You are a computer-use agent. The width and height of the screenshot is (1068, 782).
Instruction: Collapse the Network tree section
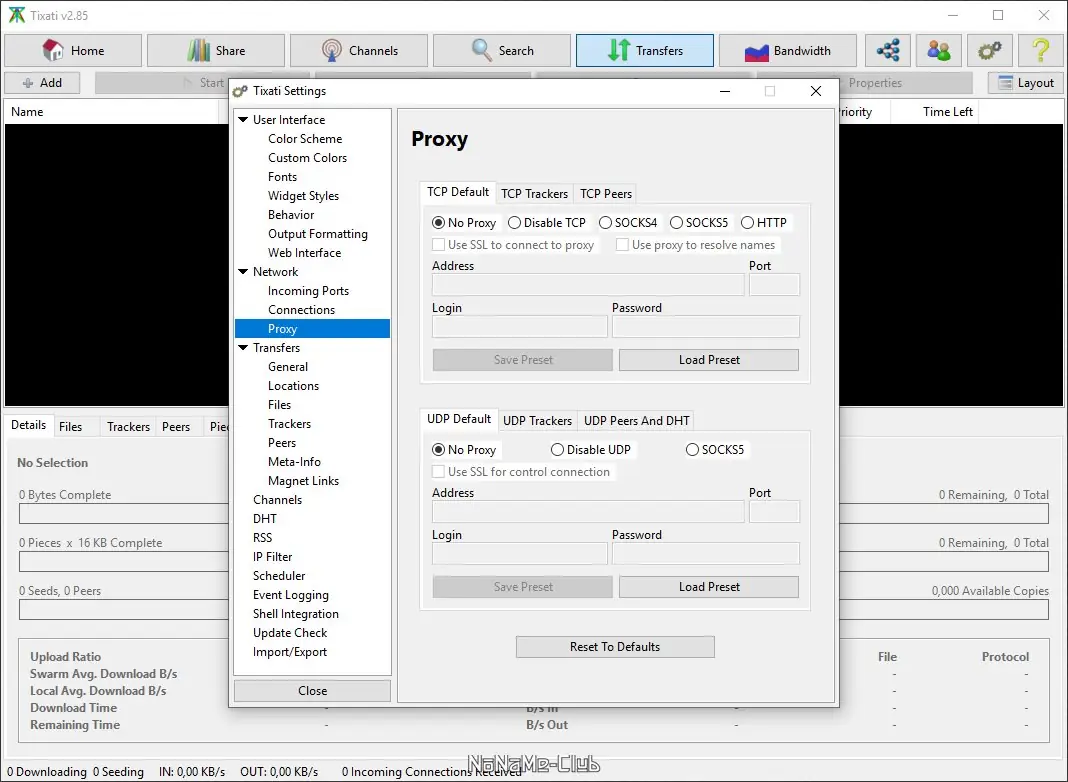tap(243, 271)
